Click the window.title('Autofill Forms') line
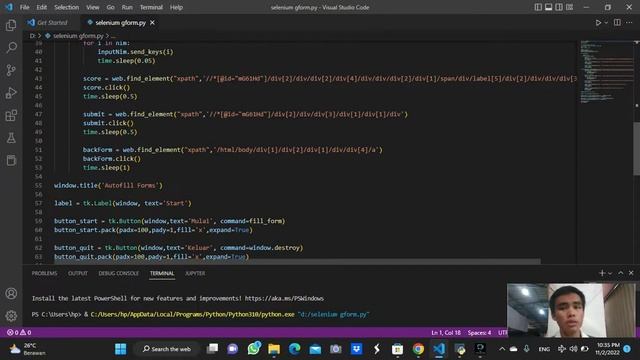 point(108,185)
